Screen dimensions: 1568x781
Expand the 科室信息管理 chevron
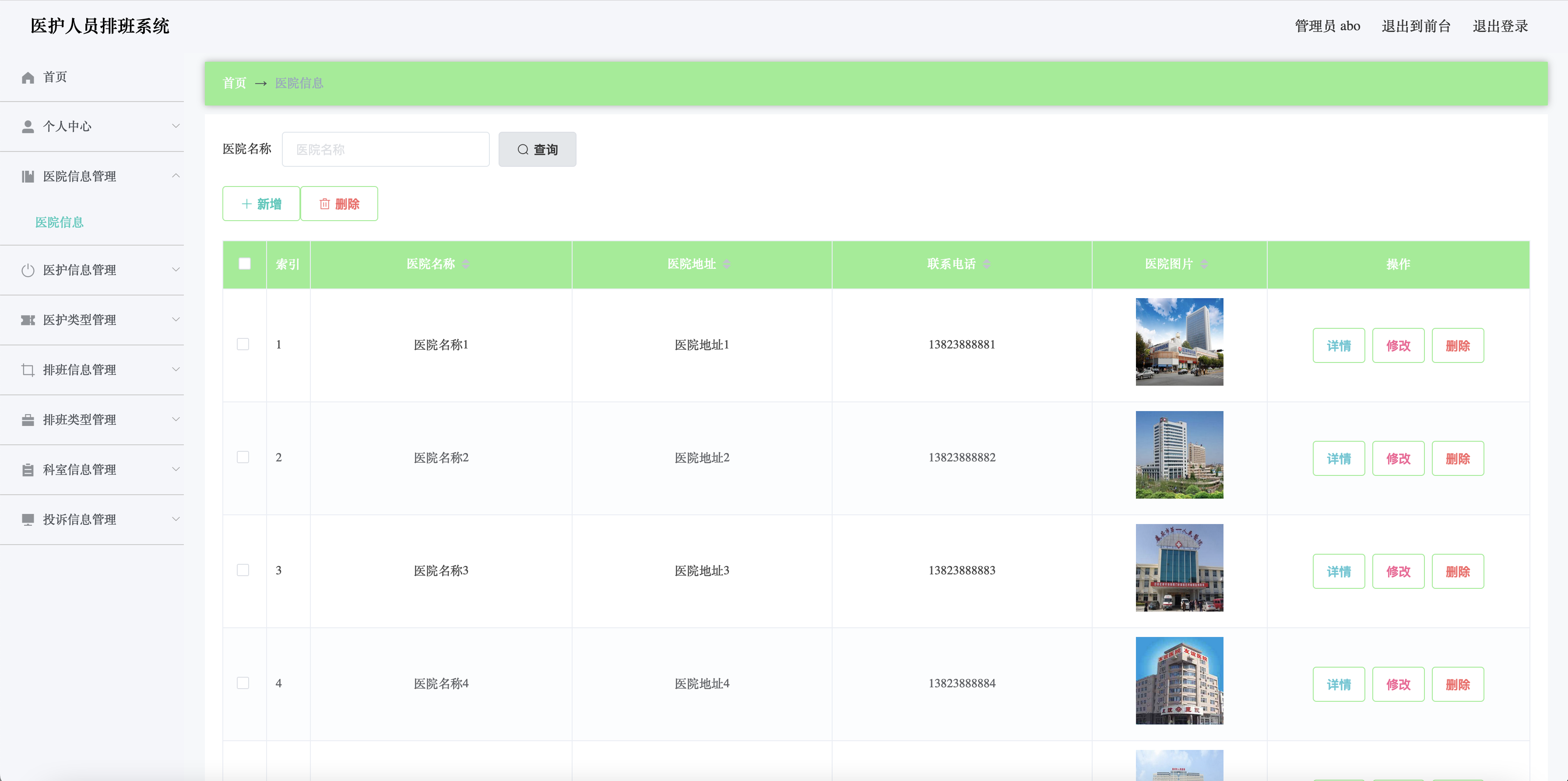click(176, 469)
